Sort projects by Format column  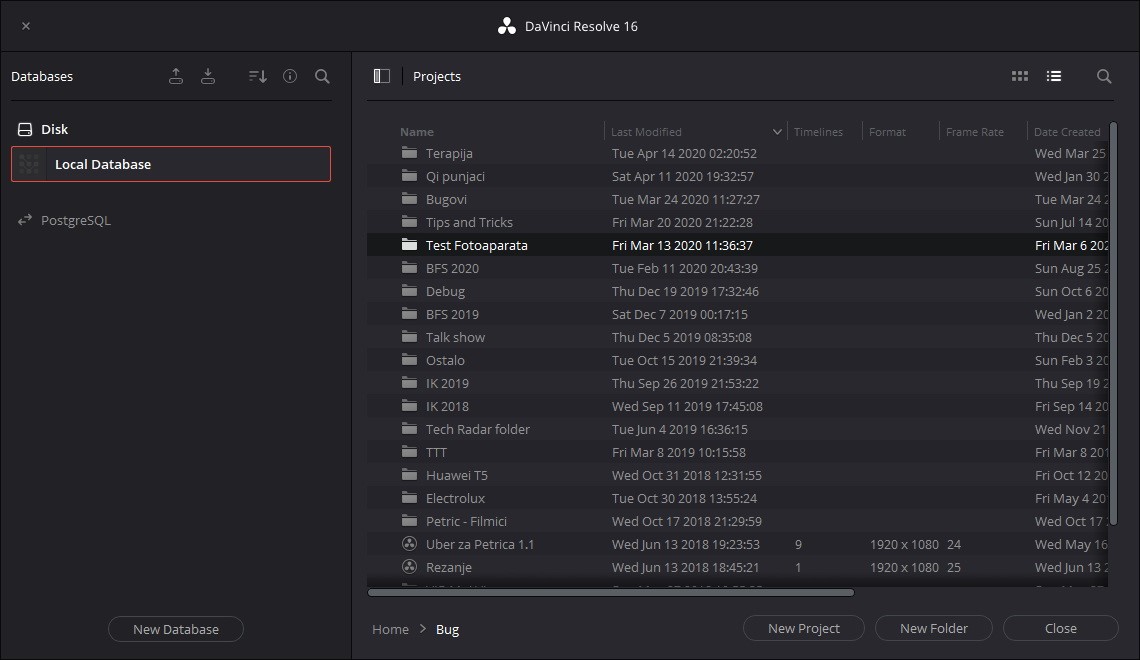pos(887,132)
